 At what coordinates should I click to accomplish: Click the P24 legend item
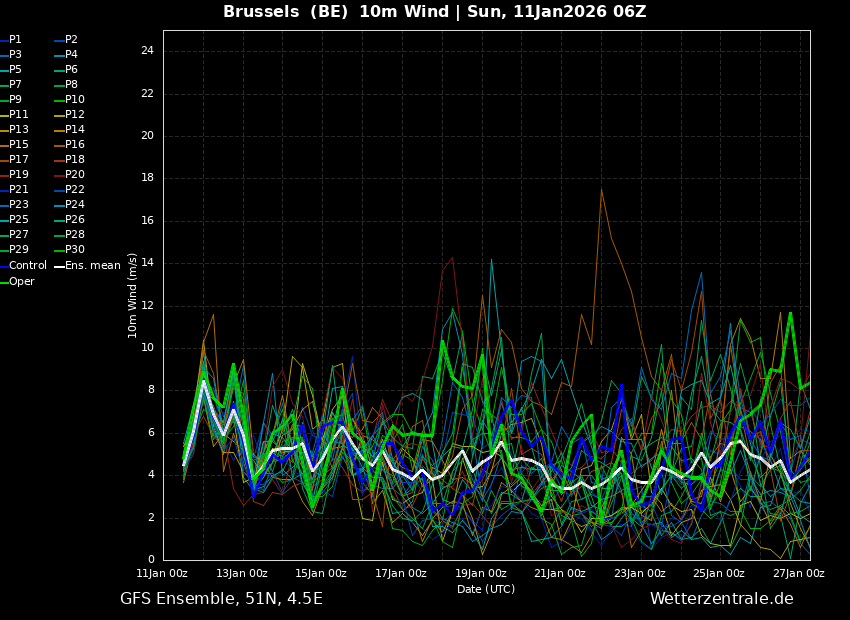point(69,204)
